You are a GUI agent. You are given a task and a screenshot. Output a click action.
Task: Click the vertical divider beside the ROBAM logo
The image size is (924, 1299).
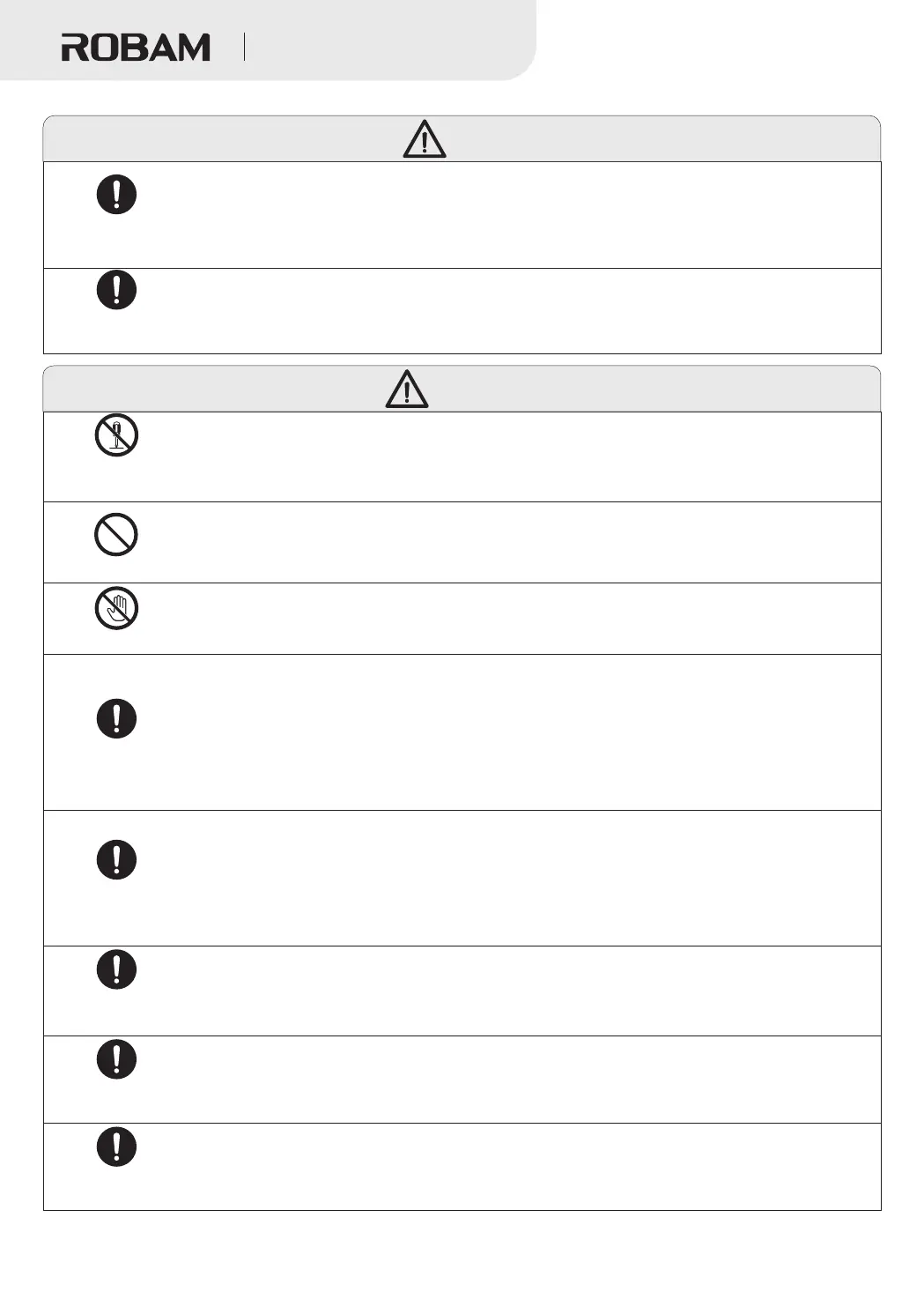pyautogui.click(x=244, y=48)
